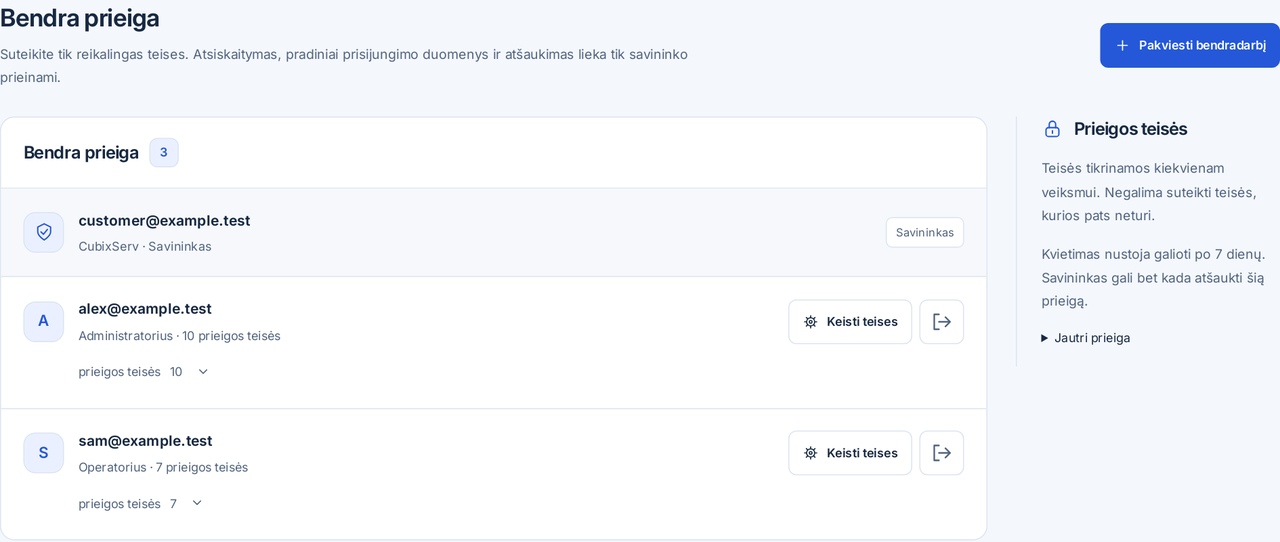Revoke alex@example.test access with exit icon
The image size is (1280, 542).
click(x=941, y=322)
